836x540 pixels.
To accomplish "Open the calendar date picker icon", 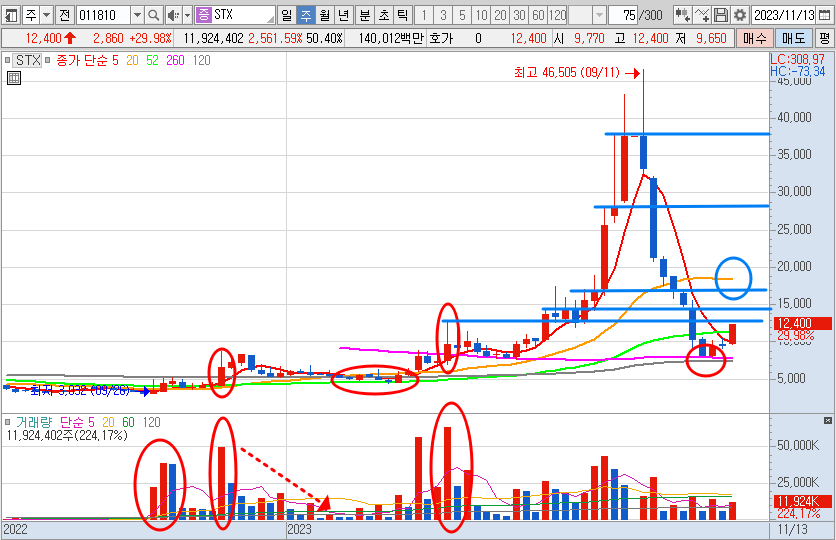I will point(824,15).
